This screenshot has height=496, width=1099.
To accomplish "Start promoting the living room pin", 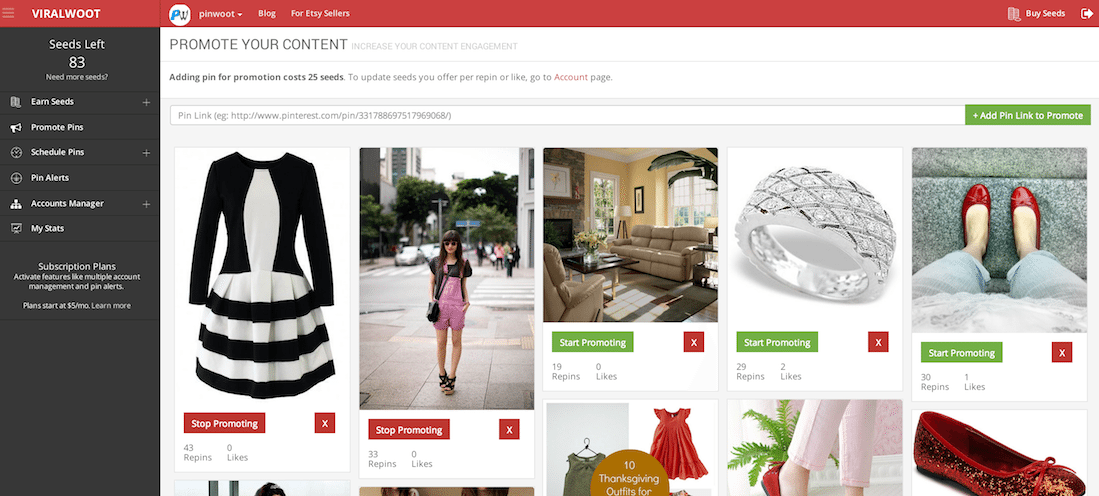I will tap(592, 342).
